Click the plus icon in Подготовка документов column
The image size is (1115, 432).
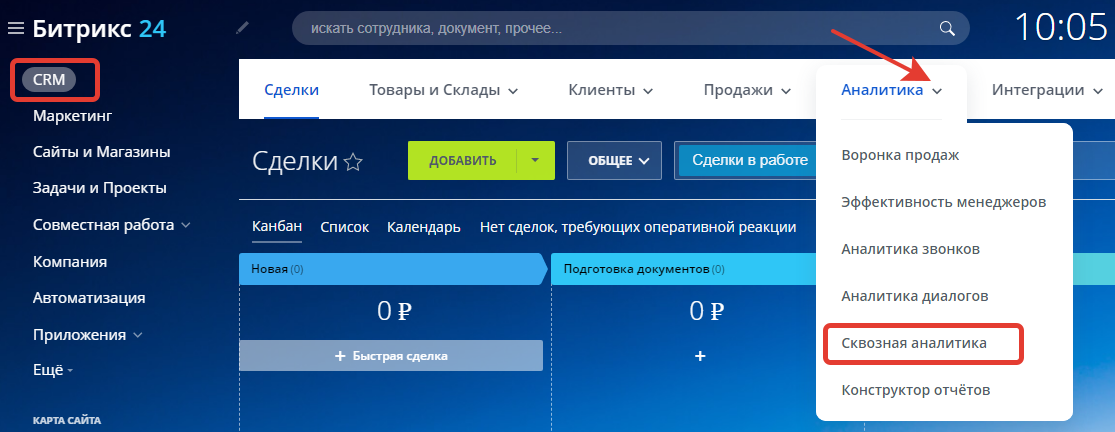(x=700, y=356)
